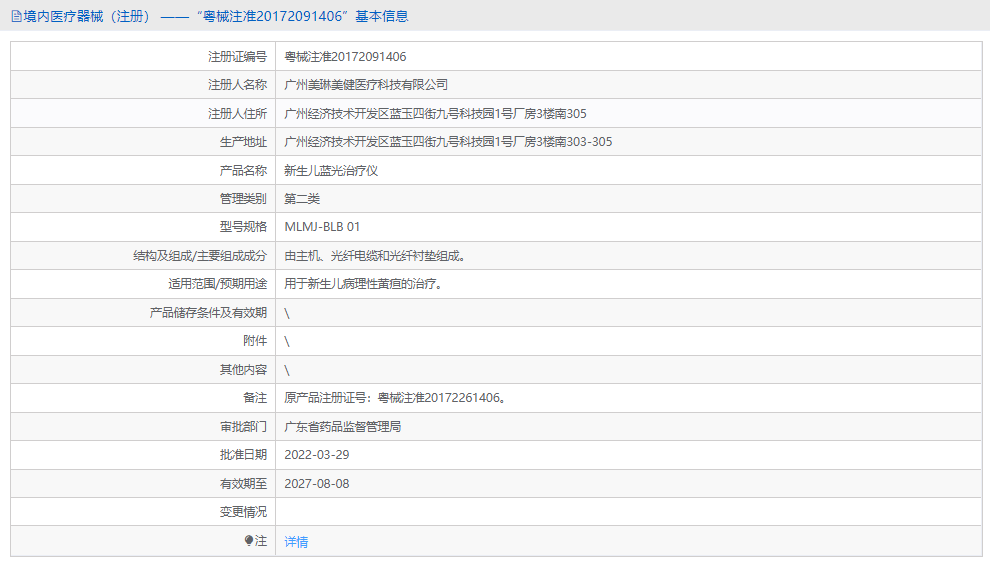Click the 型号规格 label
This screenshot has width=990, height=564.
pyautogui.click(x=243, y=227)
